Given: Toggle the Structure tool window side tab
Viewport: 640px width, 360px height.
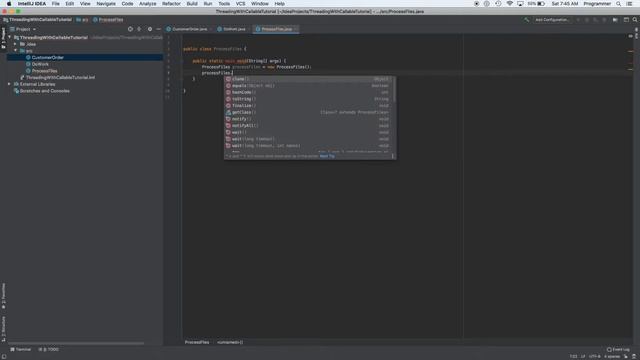Looking at the screenshot, I should pos(3,329).
